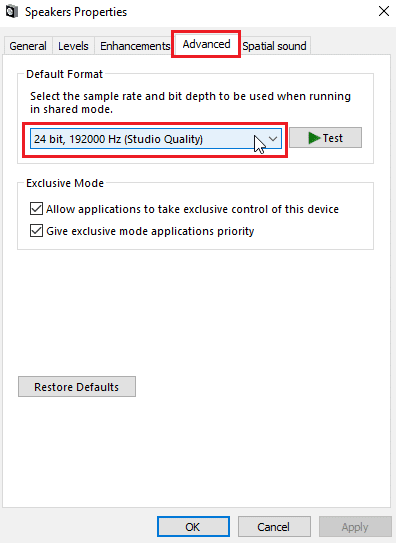Image resolution: width=396 pixels, height=543 pixels.
Task: Close the Speakers Properties dialog
Action: pos(384,11)
